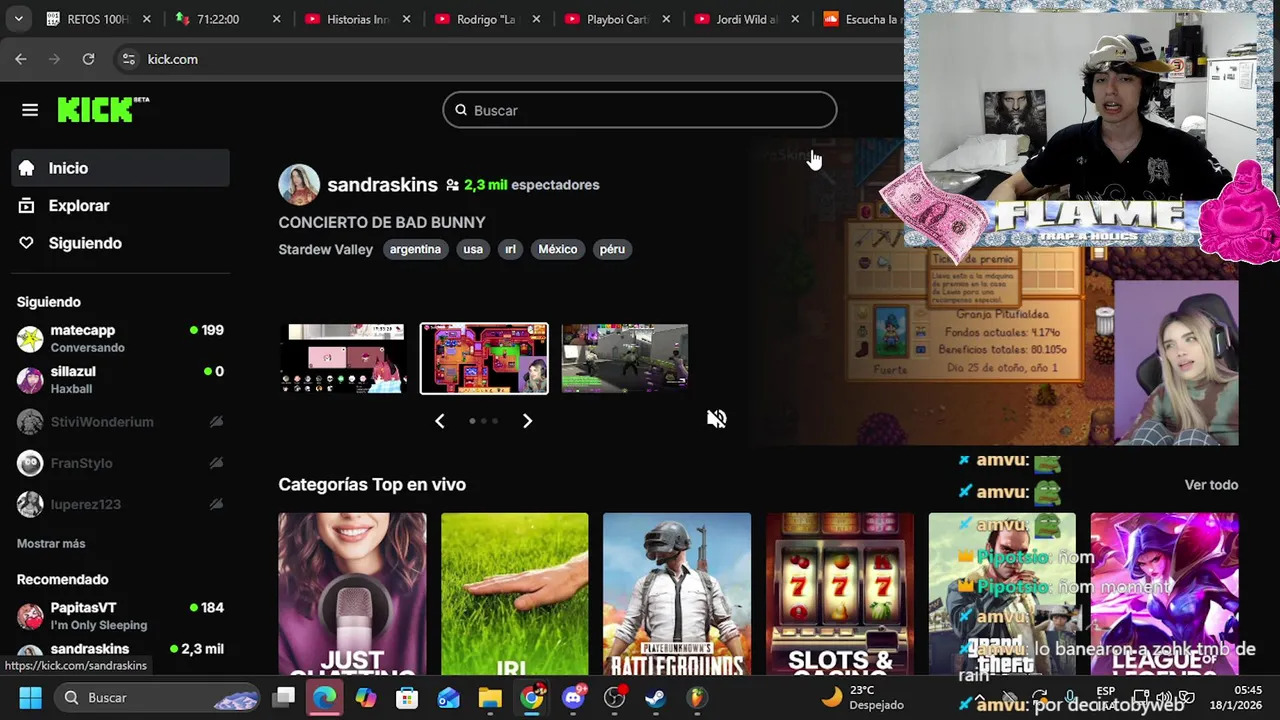
Task: Open the Stardew Valley category link
Action: [x=326, y=249]
